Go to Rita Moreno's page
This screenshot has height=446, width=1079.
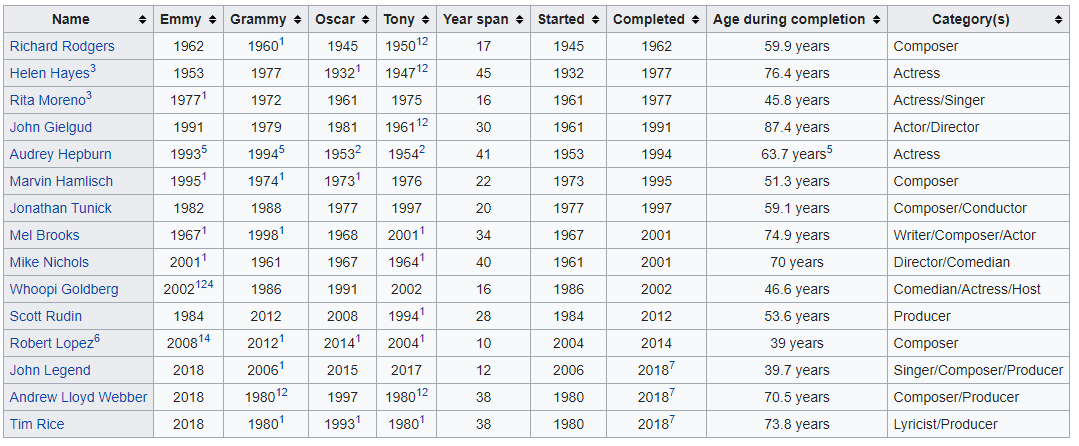[47, 100]
